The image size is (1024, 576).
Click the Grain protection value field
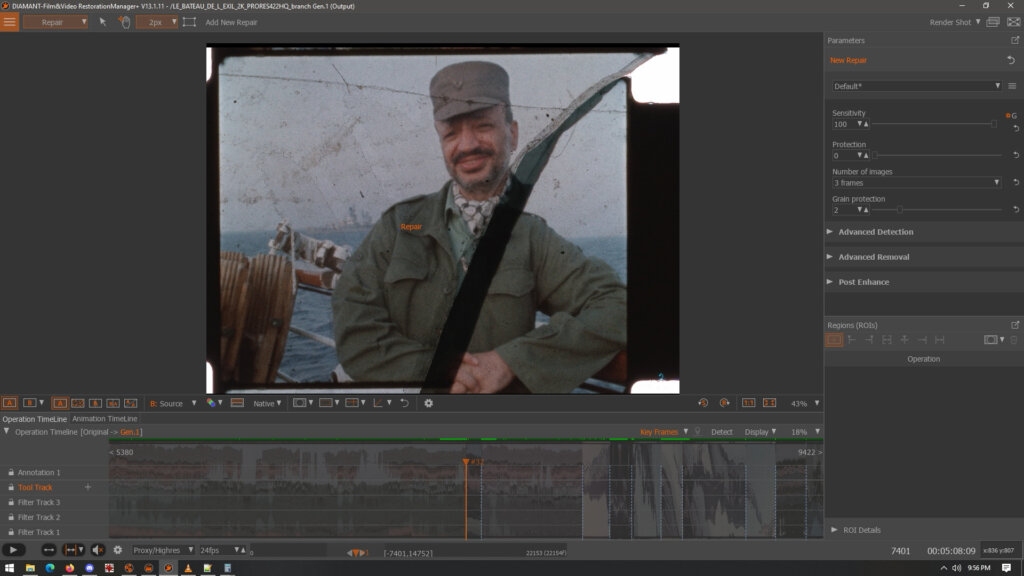843,210
